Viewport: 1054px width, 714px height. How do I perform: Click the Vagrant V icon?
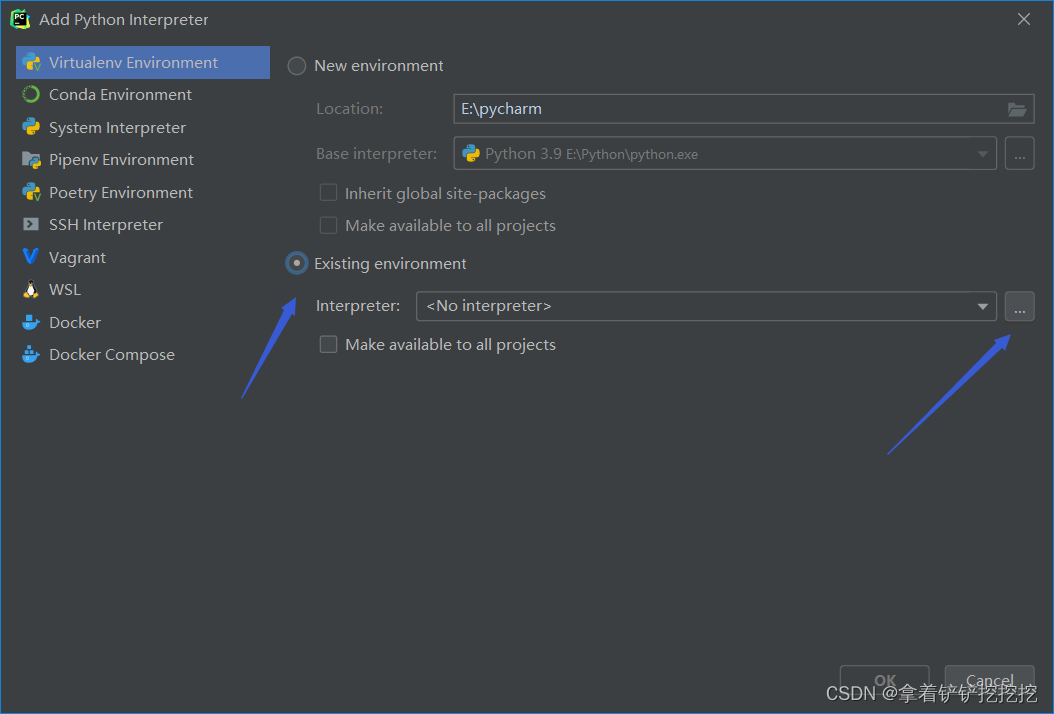click(x=31, y=257)
